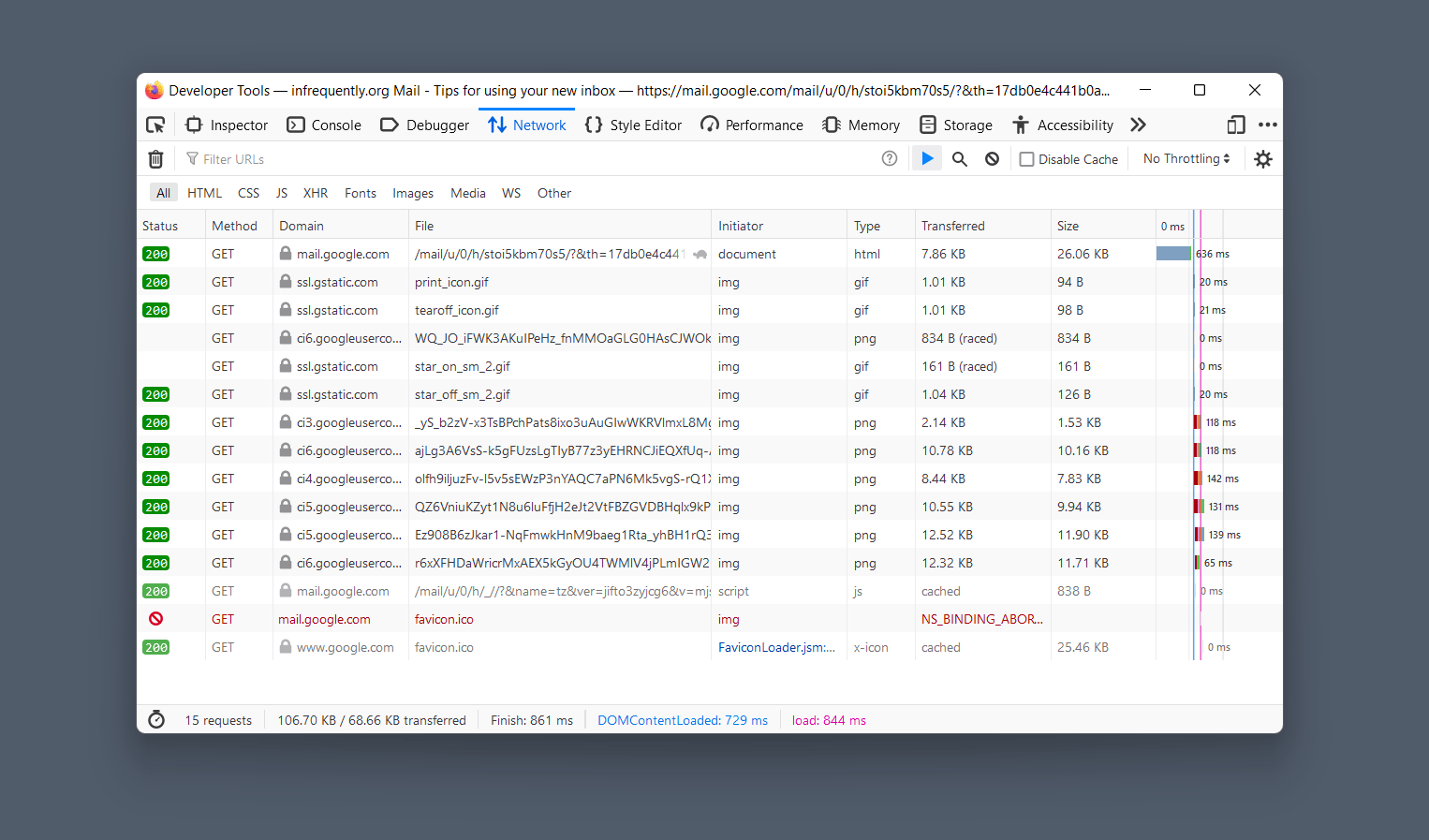The image size is (1429, 840).
Task: Click the 142 ms waterfall timing bar
Action: click(1199, 479)
